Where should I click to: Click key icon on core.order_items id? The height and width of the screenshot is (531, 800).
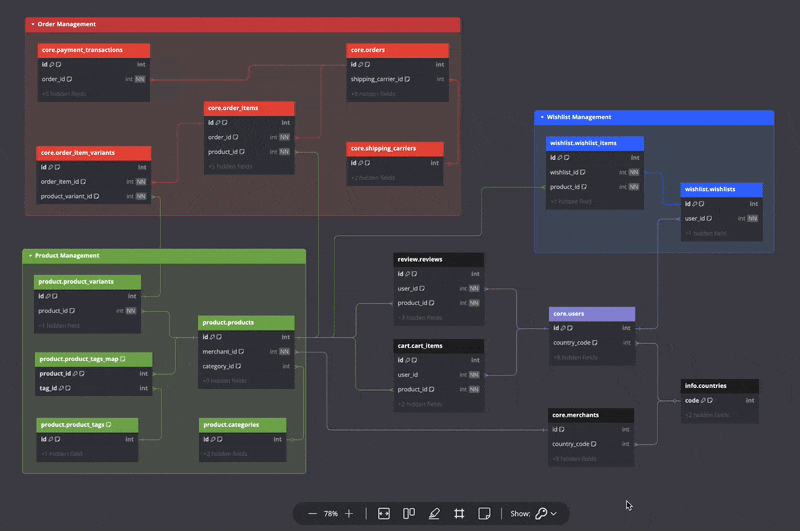point(217,123)
